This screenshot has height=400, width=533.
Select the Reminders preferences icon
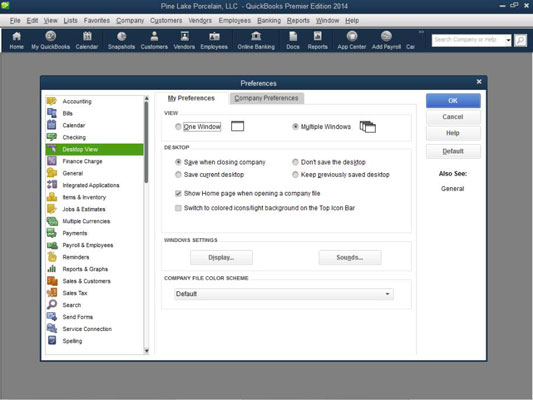[52, 257]
